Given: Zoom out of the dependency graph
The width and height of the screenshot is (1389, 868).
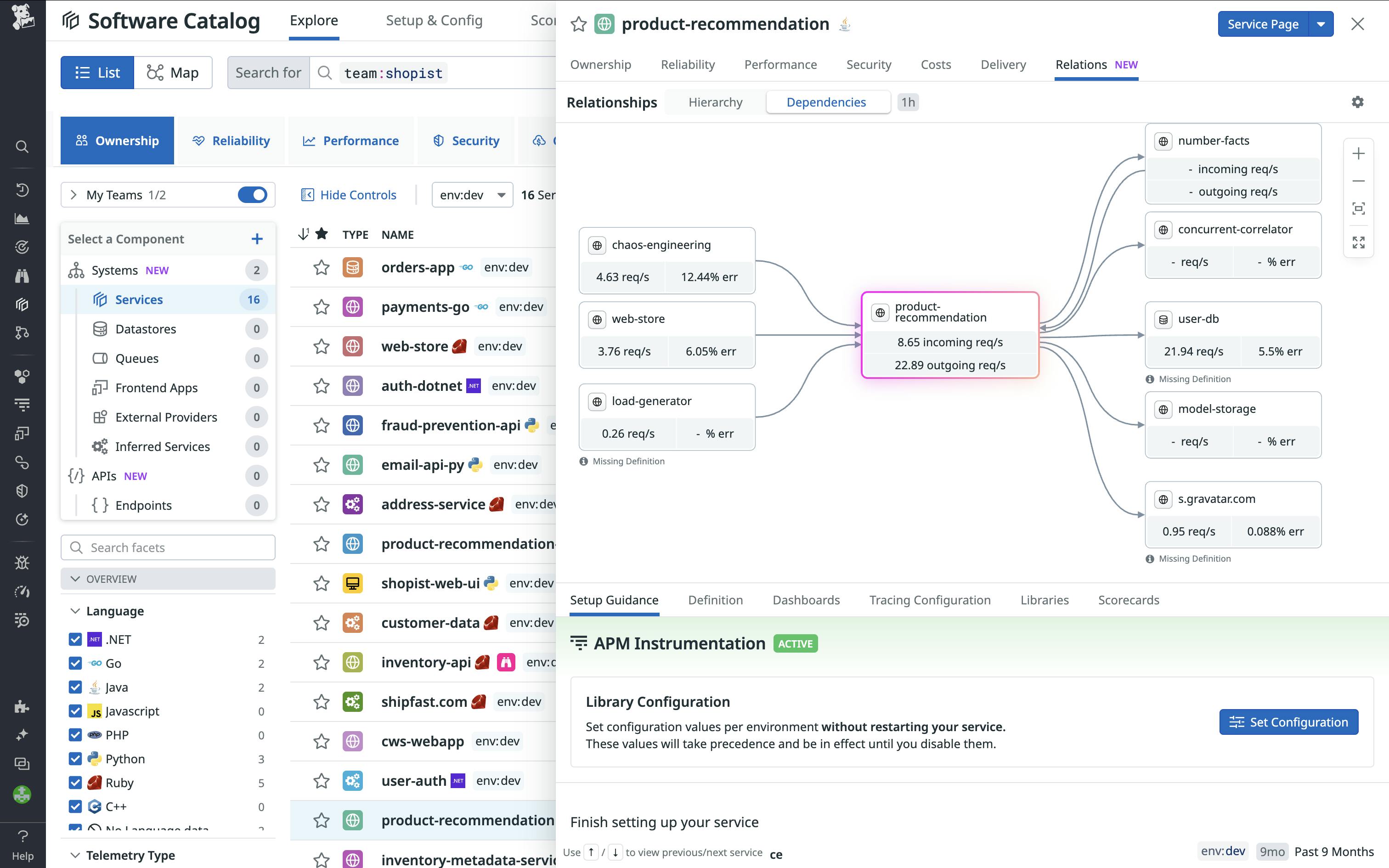Looking at the screenshot, I should [1359, 181].
